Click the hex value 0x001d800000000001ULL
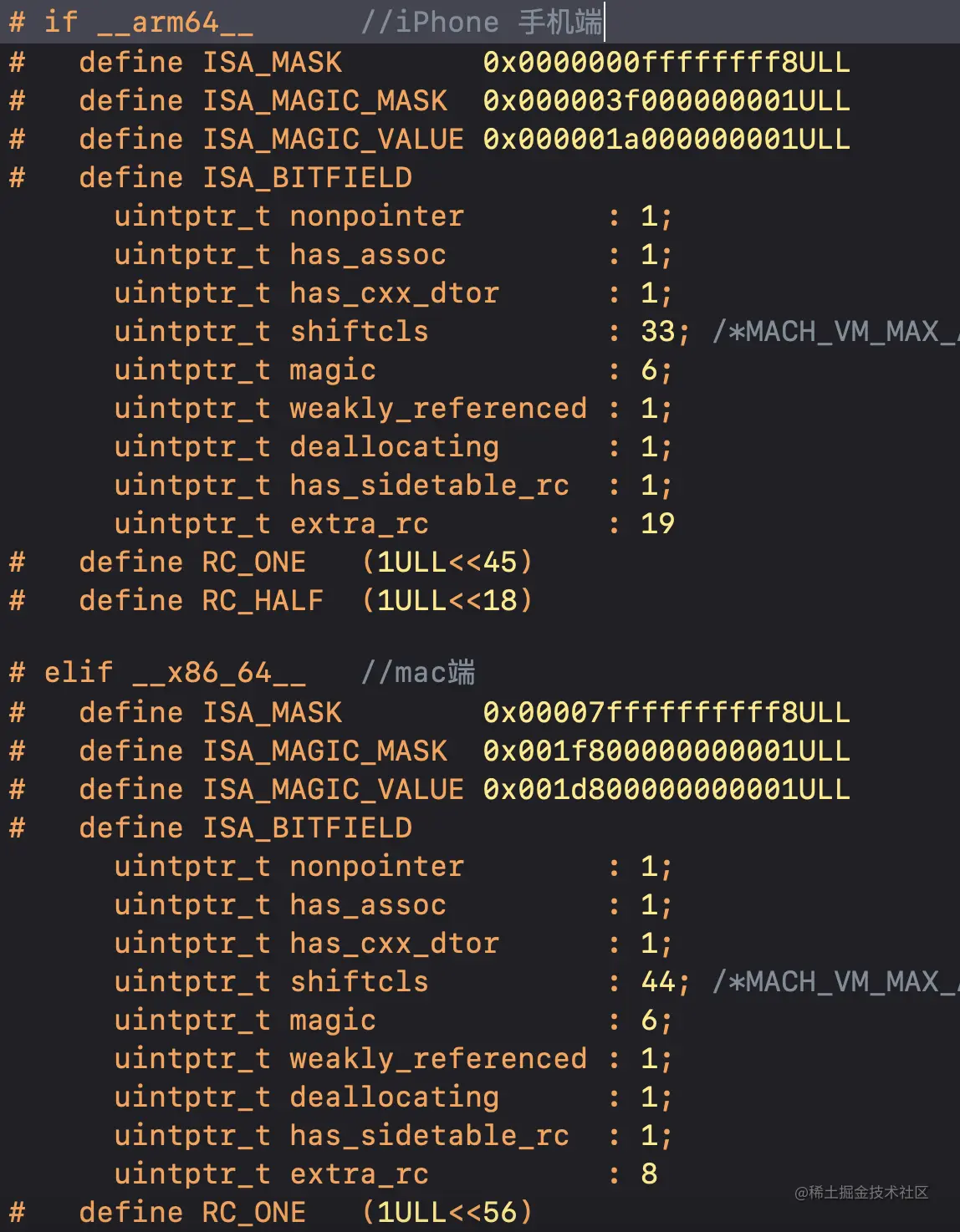 point(666,789)
